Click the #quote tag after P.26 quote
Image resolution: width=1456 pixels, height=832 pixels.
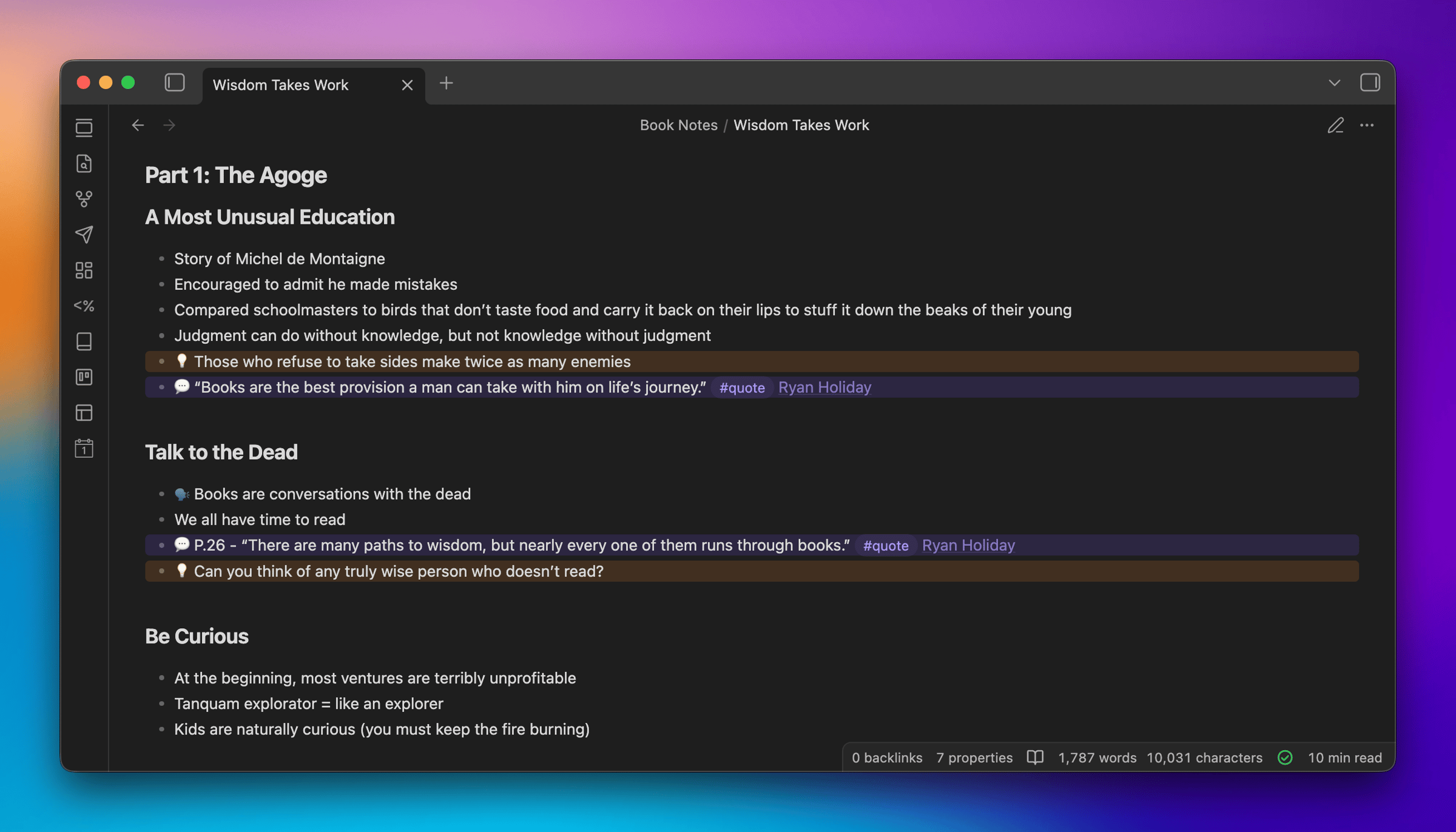pyautogui.click(x=885, y=545)
